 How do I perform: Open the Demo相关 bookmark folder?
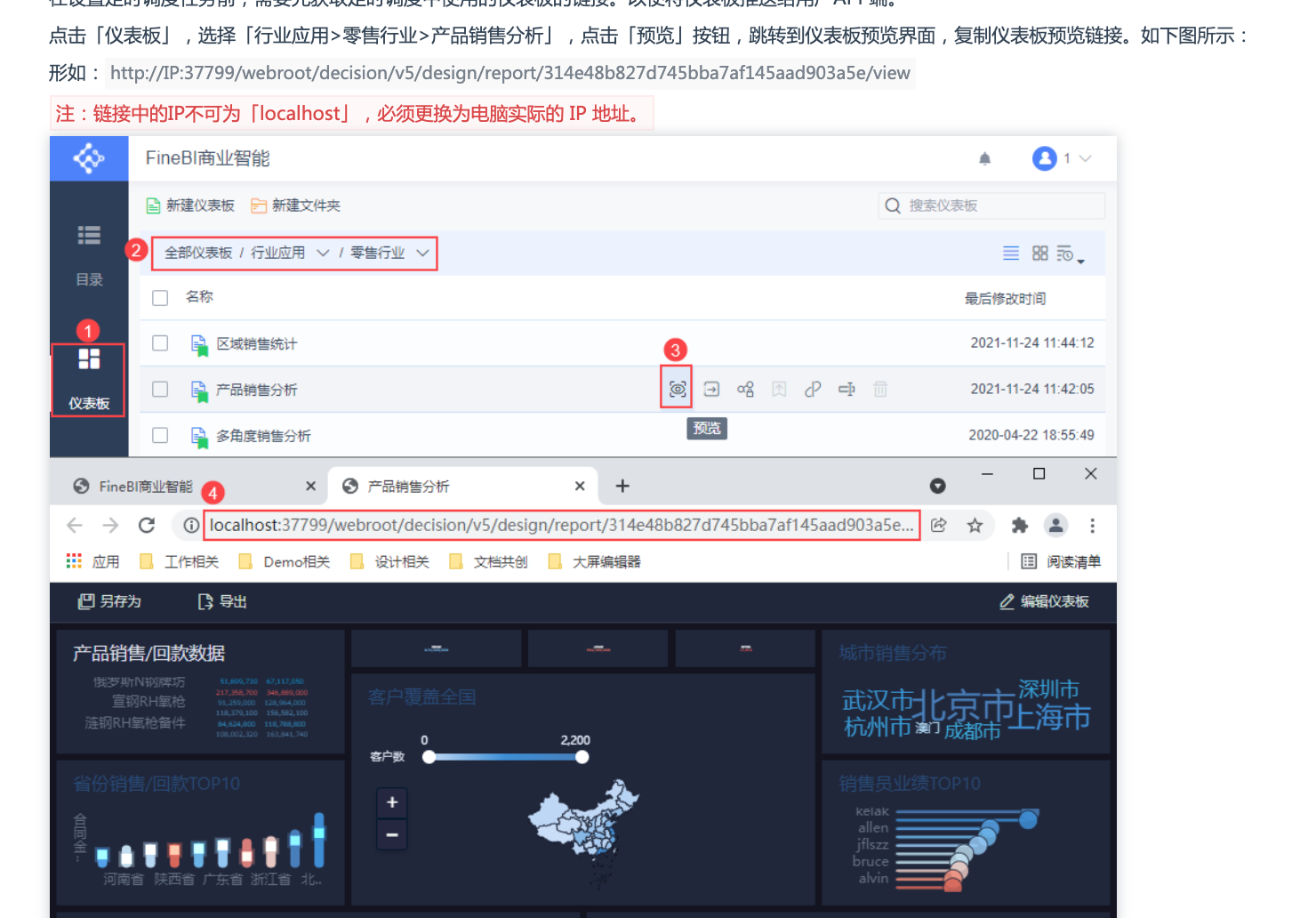tap(285, 562)
